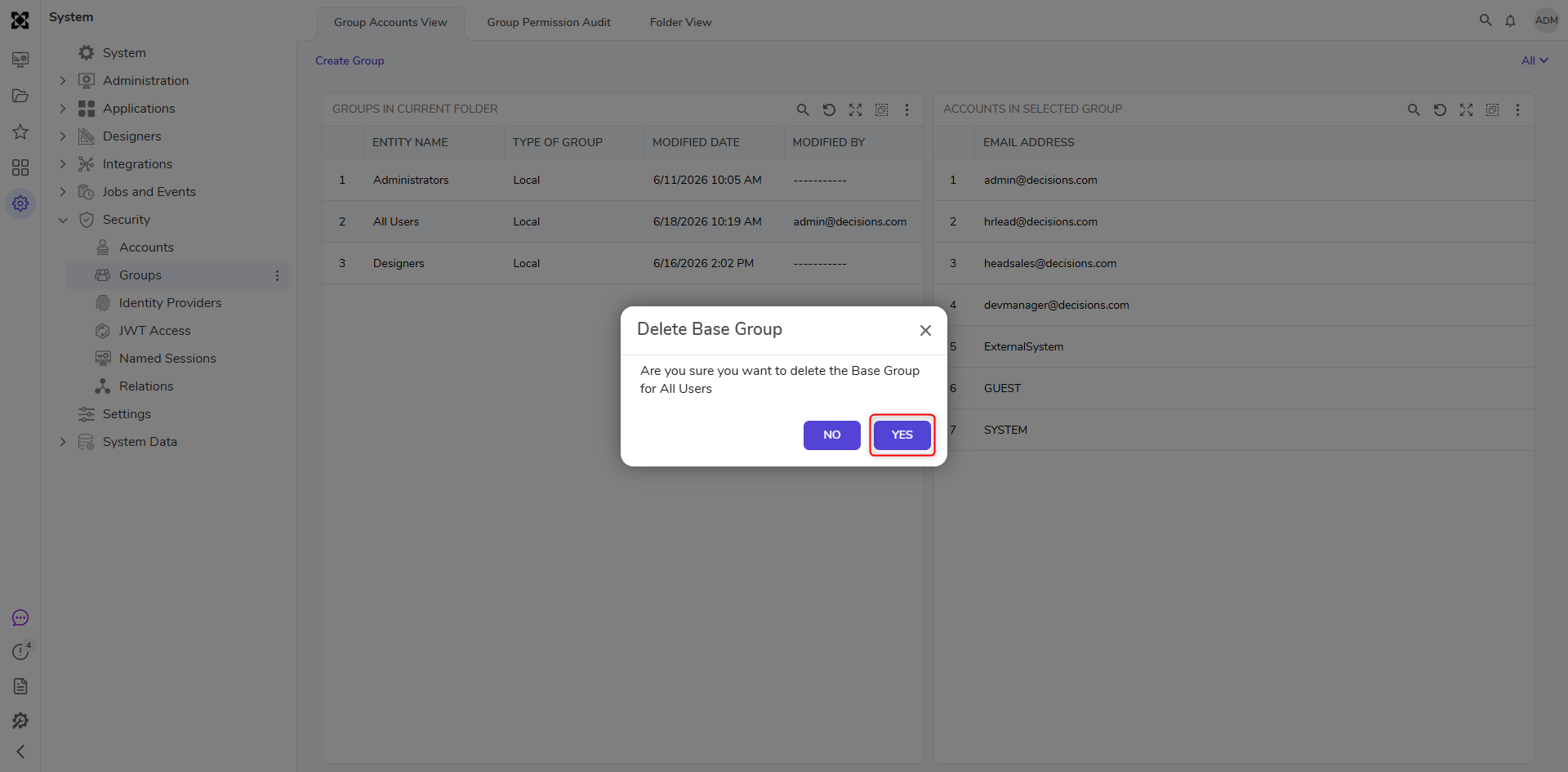This screenshot has width=1568, height=772.
Task: Toggle select-all in Accounts in Selected Group panel
Action: 1492,109
